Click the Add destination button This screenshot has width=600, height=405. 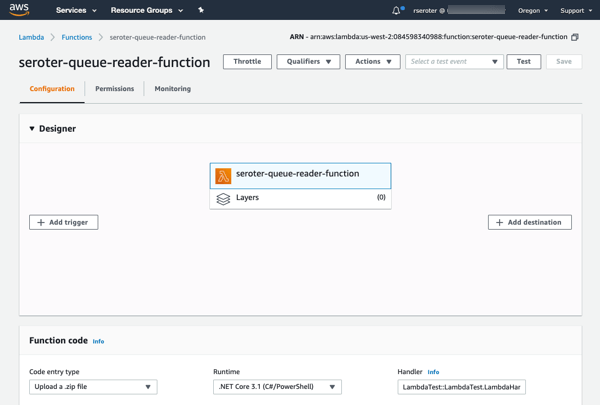click(x=529, y=222)
